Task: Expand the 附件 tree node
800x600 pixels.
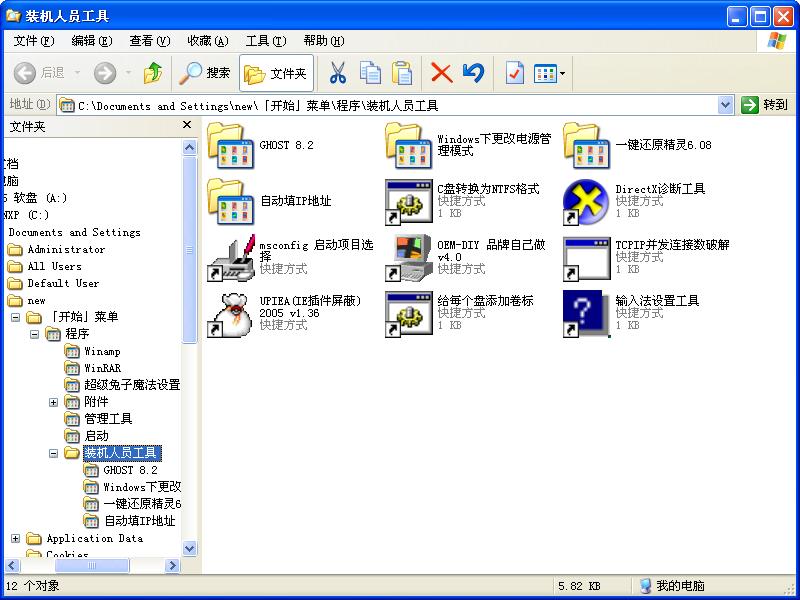Action: (x=53, y=403)
